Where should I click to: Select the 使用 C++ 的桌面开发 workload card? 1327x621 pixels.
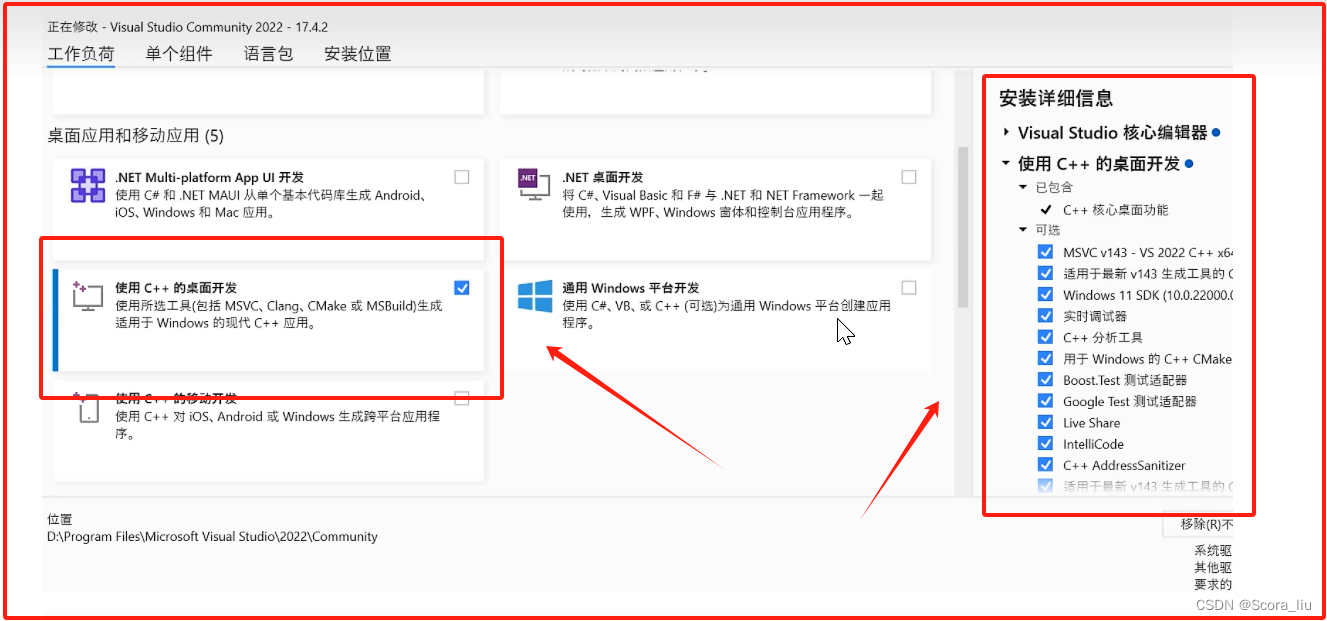click(268, 320)
